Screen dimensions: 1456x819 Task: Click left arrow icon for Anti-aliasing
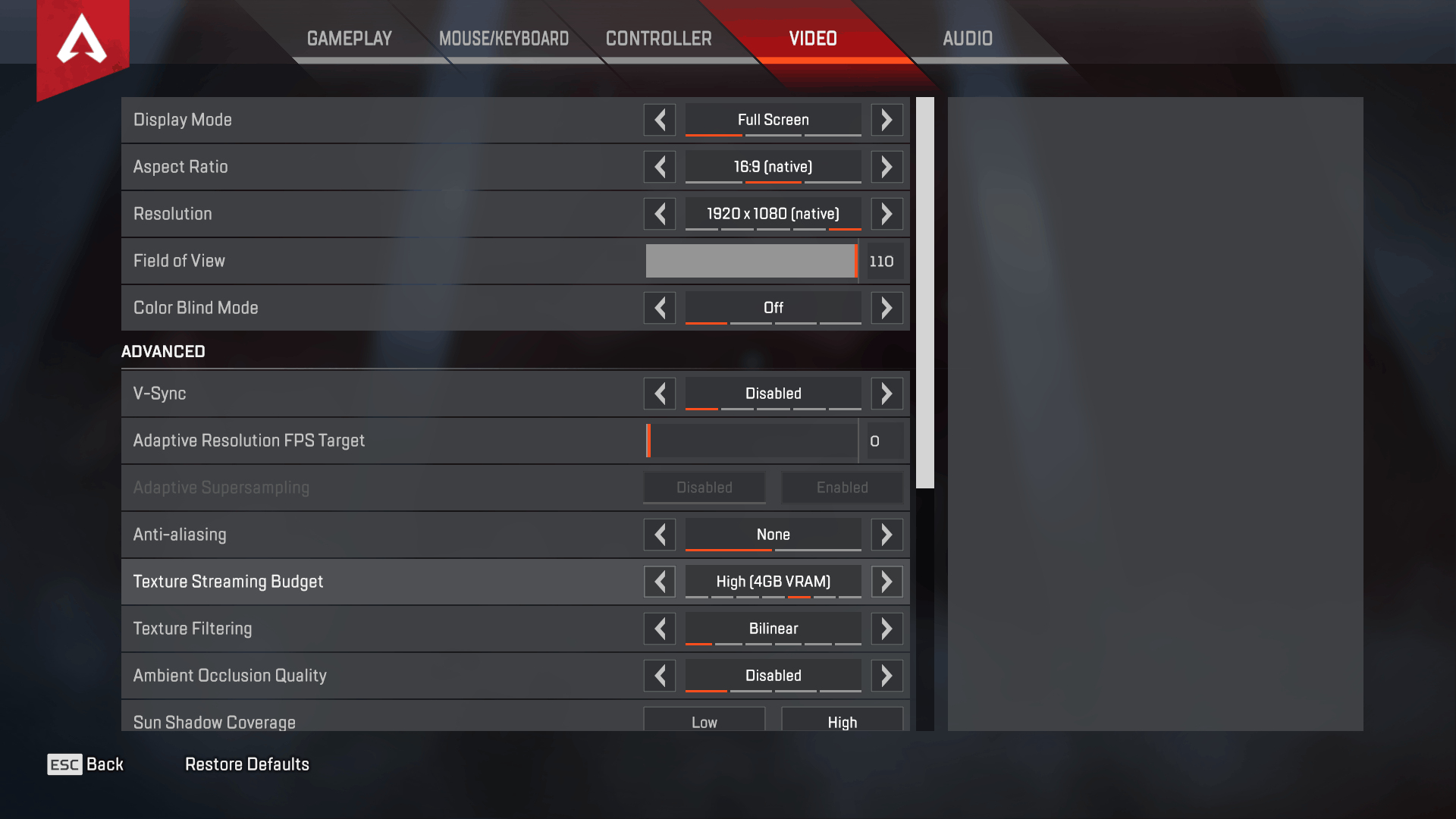coord(660,534)
